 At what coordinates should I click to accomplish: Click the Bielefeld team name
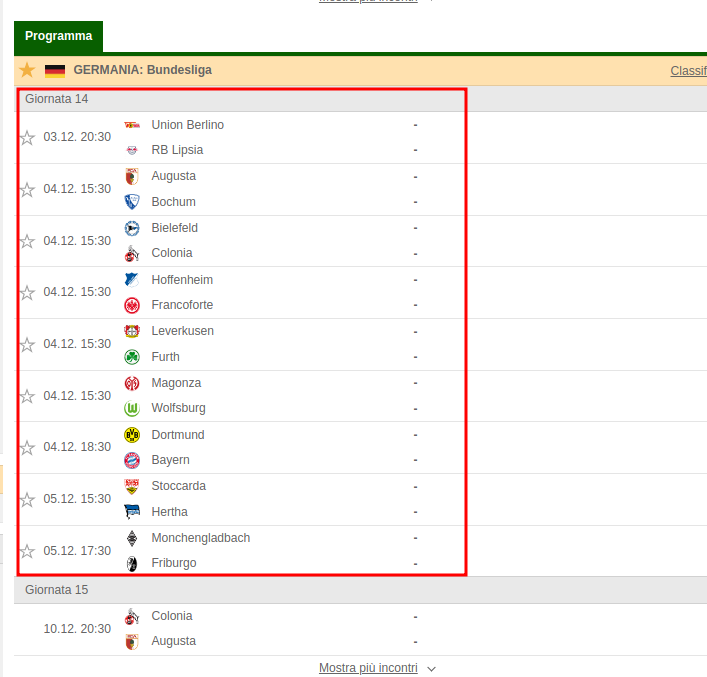174,228
